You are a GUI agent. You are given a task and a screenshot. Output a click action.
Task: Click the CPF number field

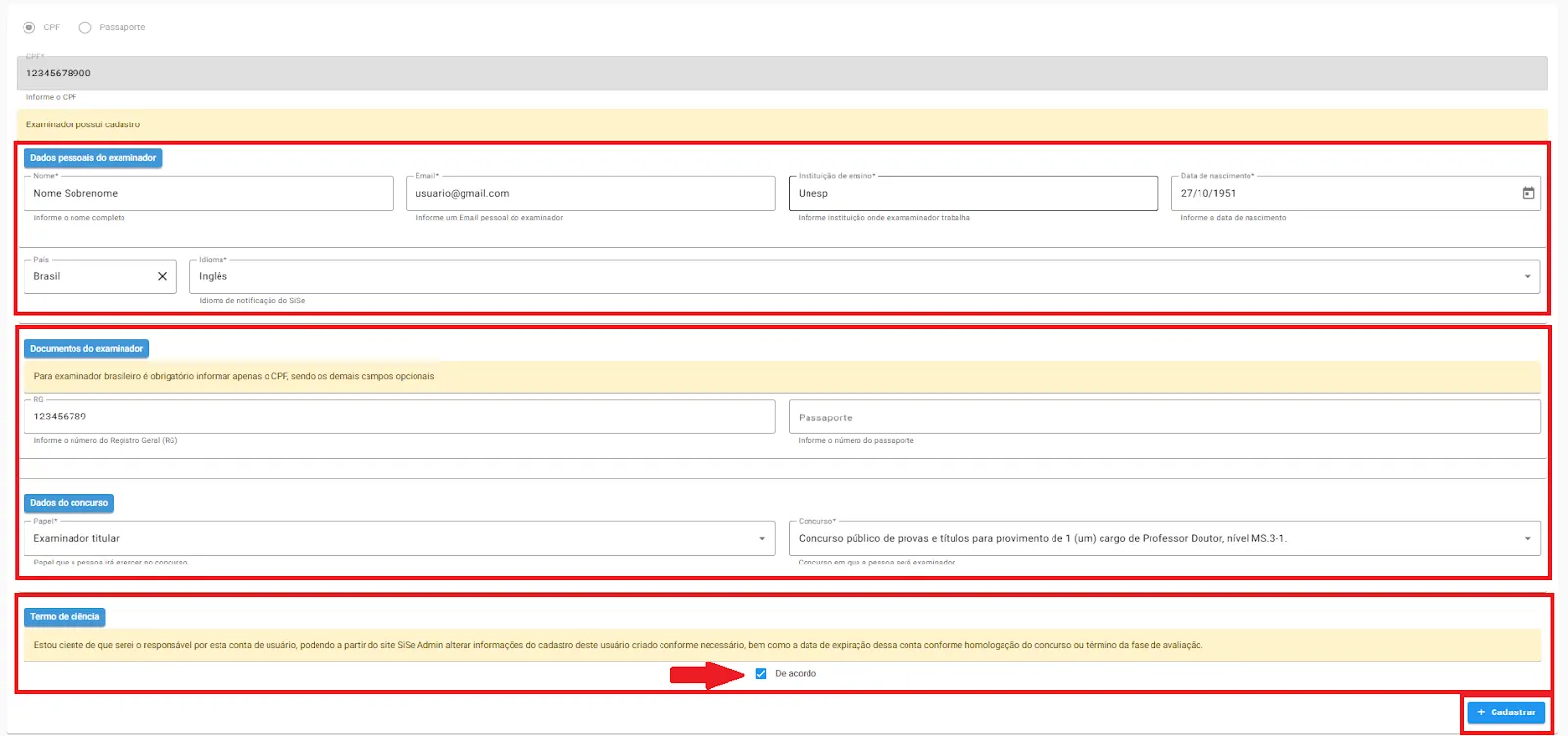781,74
